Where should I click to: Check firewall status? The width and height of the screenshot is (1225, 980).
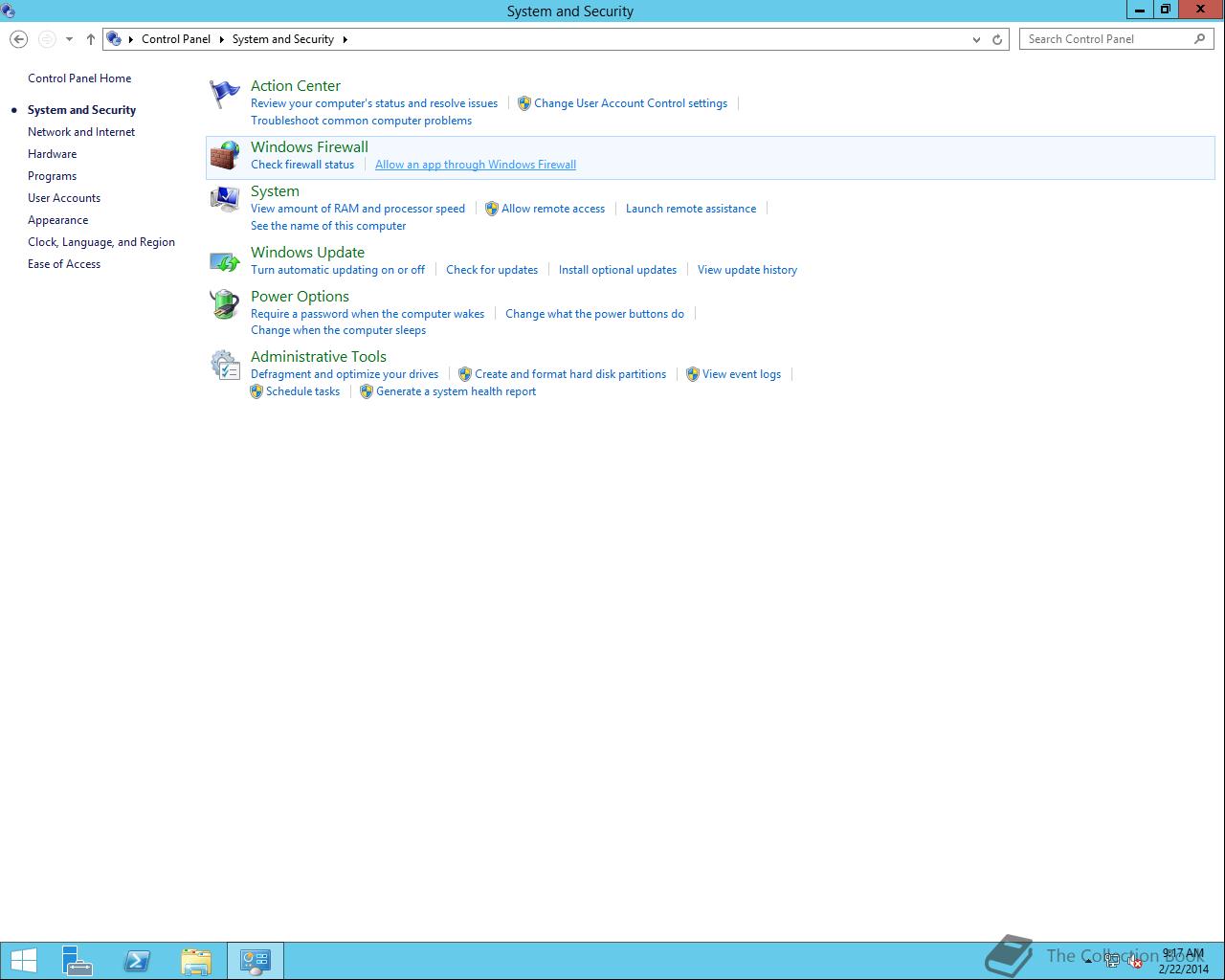(x=302, y=165)
